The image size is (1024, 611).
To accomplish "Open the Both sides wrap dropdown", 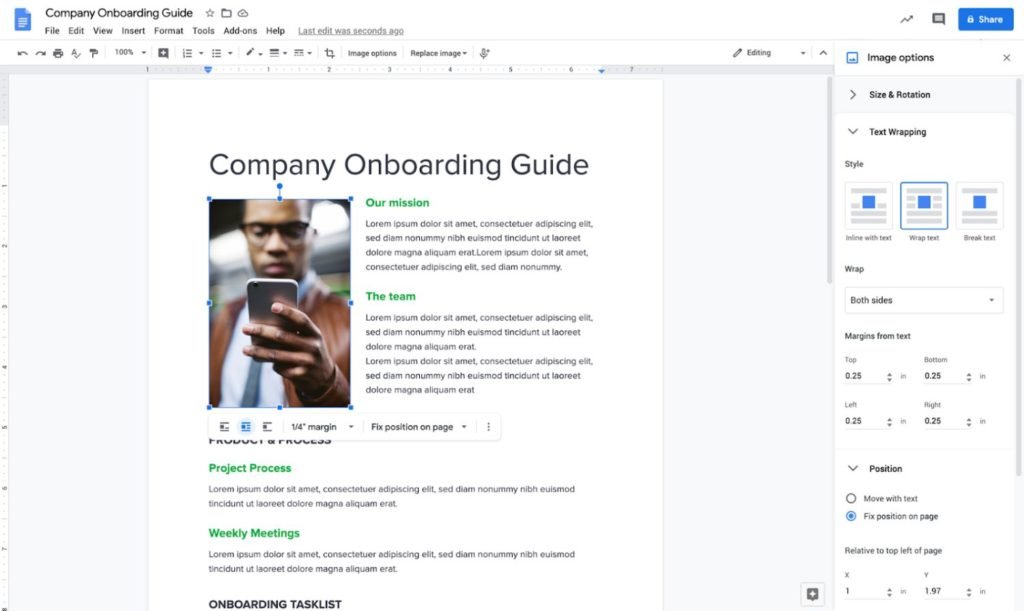I will click(922, 299).
